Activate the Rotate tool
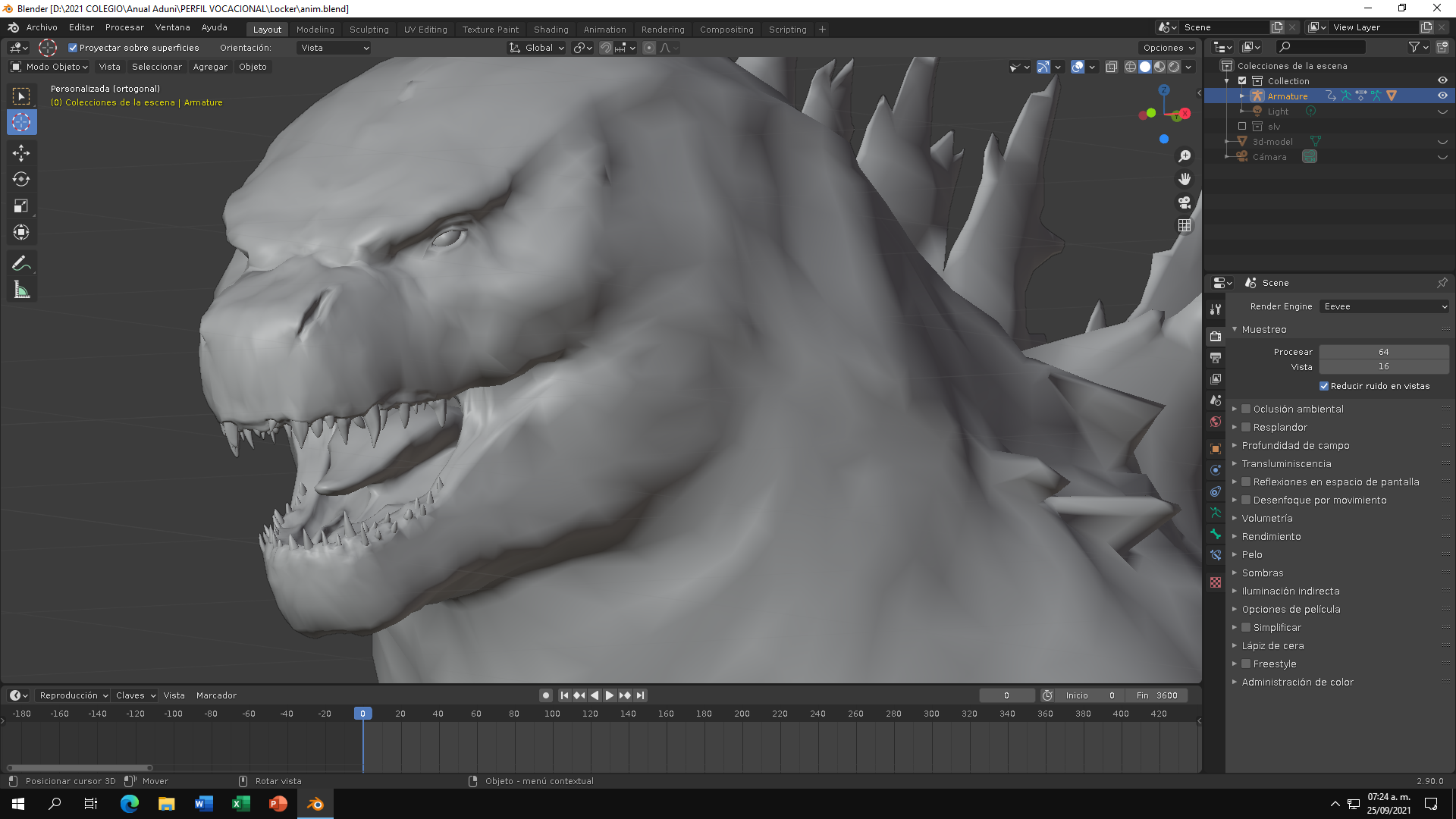 [x=21, y=180]
